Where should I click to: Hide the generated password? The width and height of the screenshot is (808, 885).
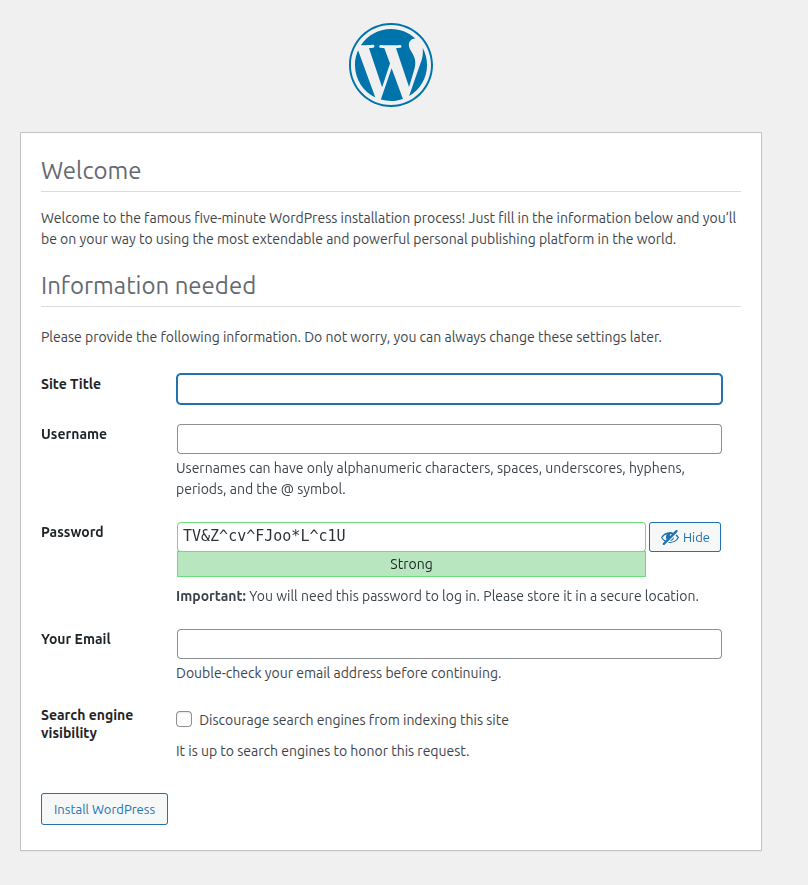pyautogui.click(x=684, y=537)
